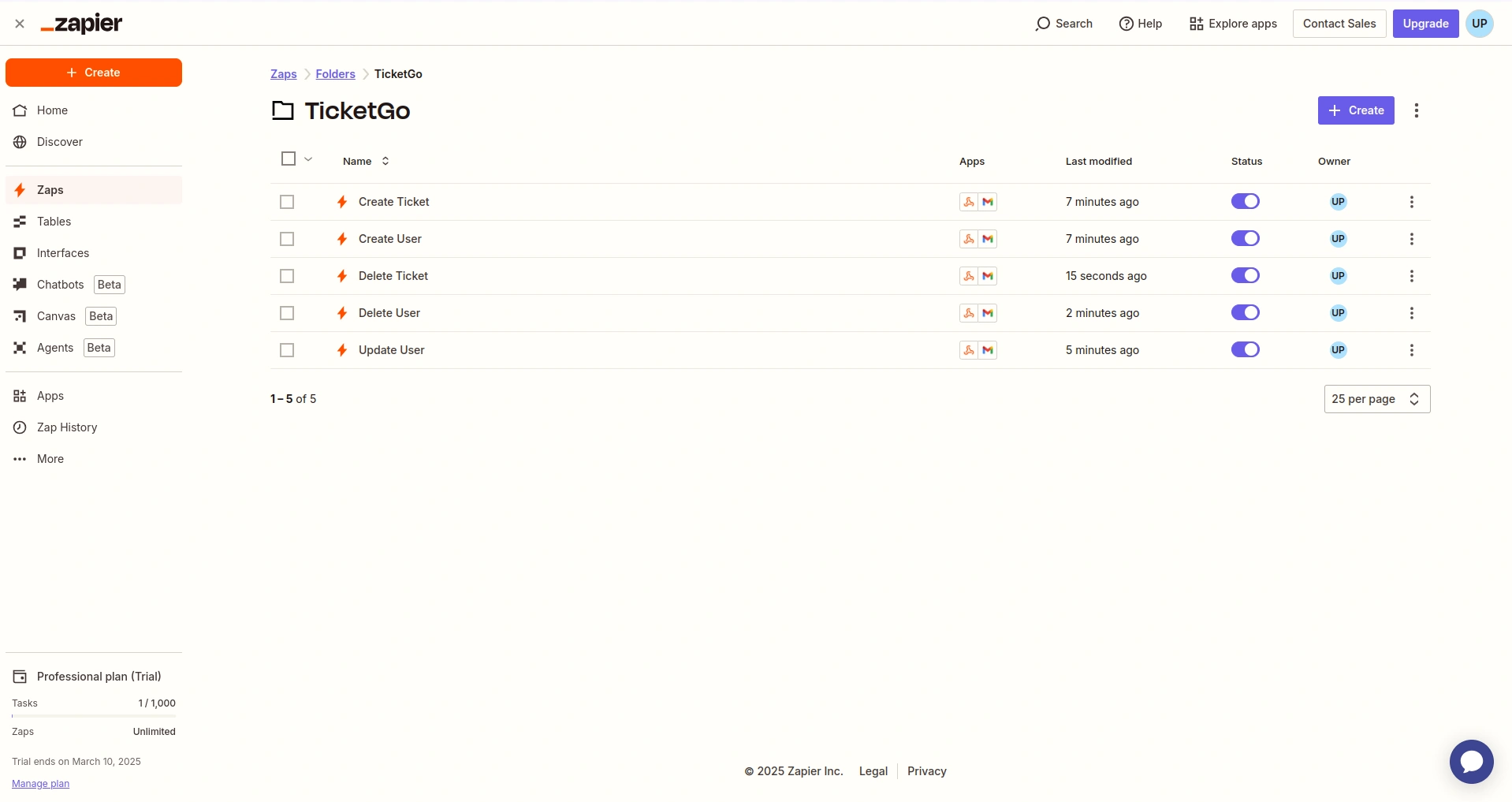The height and width of the screenshot is (802, 1512).
Task: Open Chatbots Beta from sidebar
Action: point(58,285)
